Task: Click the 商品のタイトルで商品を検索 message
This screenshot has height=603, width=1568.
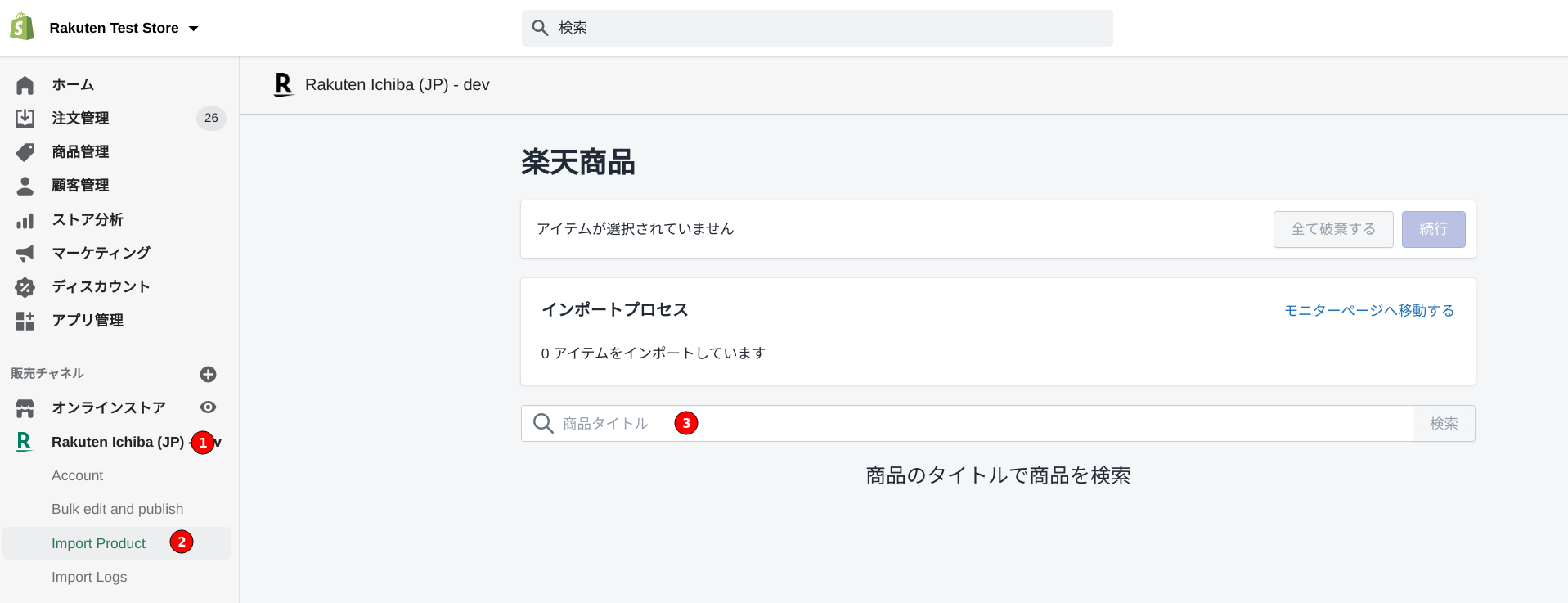Action: point(998,475)
